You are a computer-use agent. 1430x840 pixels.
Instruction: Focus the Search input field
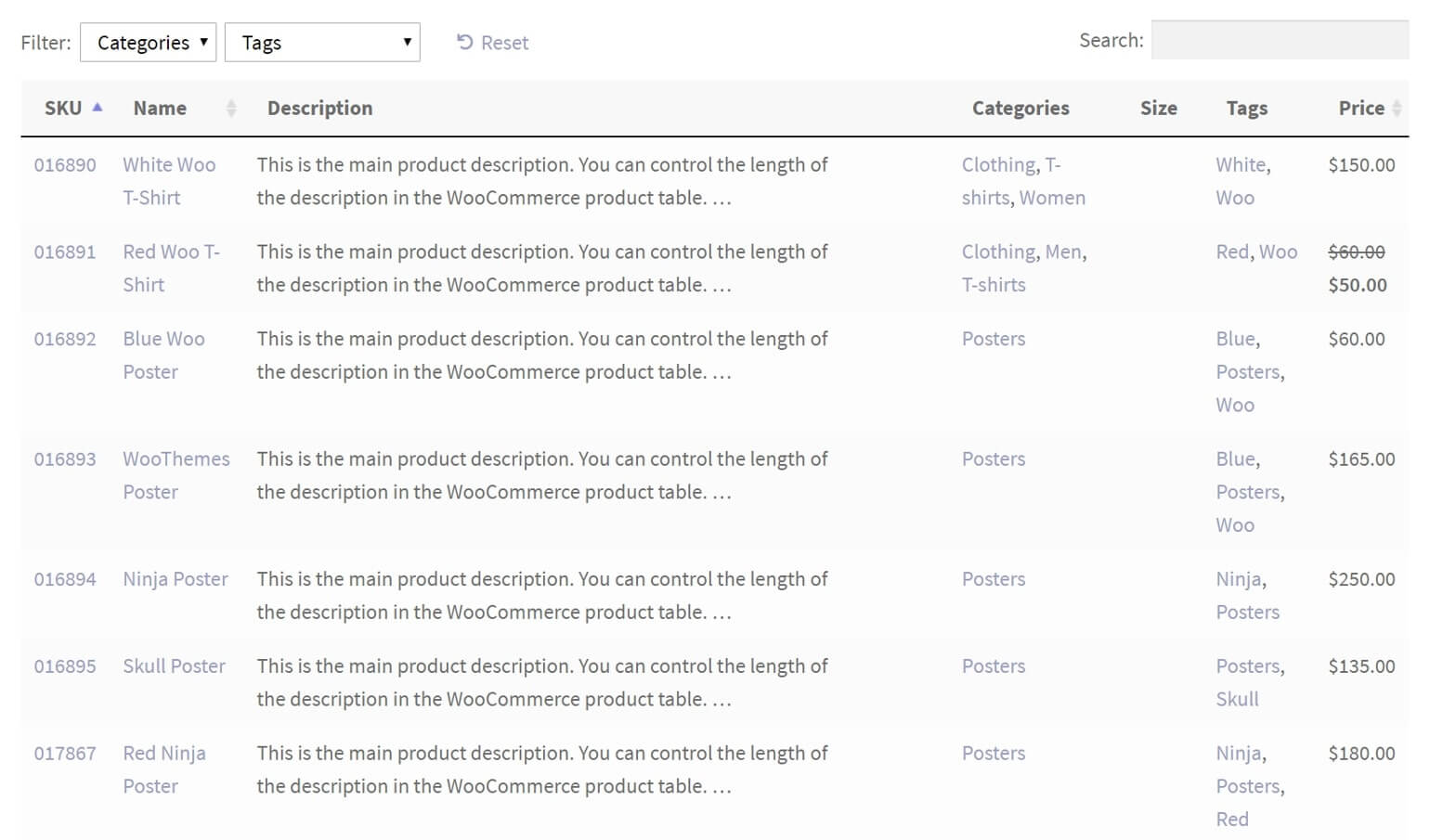point(1280,41)
